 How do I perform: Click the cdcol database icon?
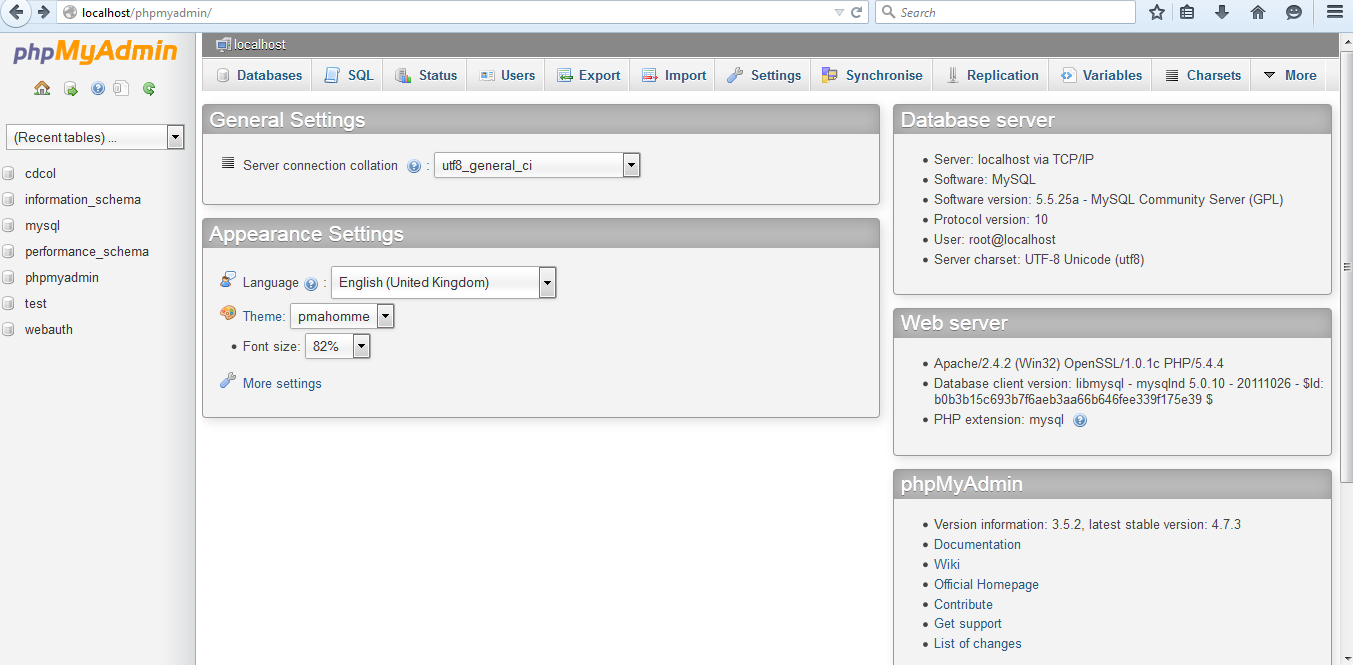click(9, 173)
